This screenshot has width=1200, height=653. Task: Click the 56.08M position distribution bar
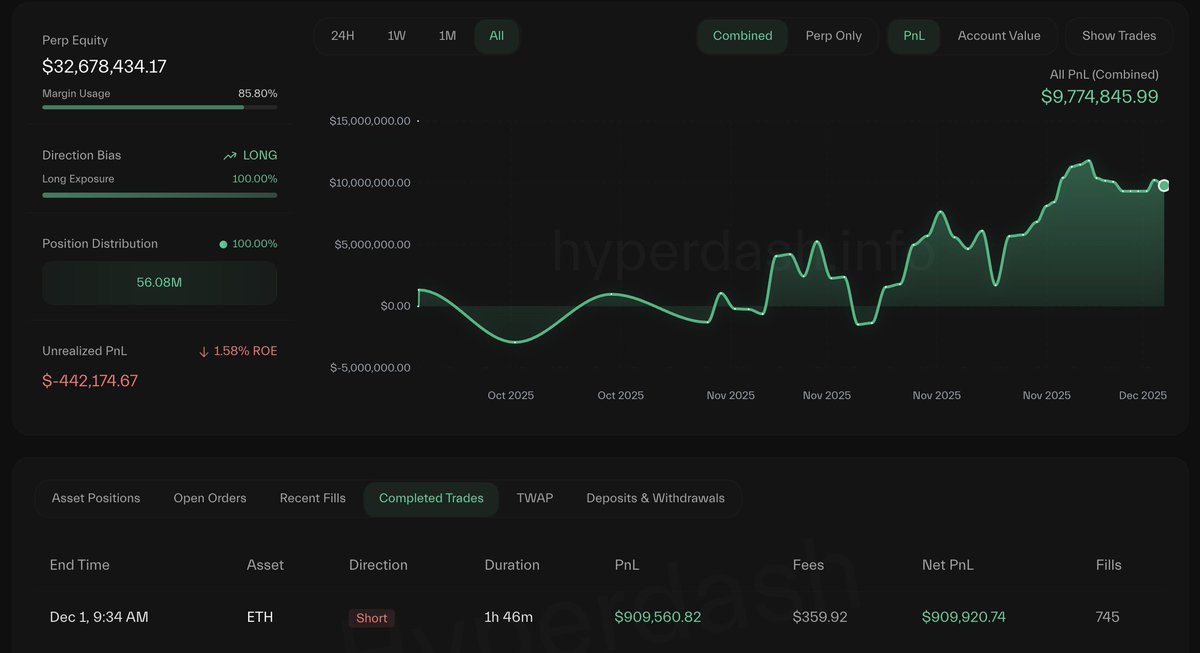point(159,283)
